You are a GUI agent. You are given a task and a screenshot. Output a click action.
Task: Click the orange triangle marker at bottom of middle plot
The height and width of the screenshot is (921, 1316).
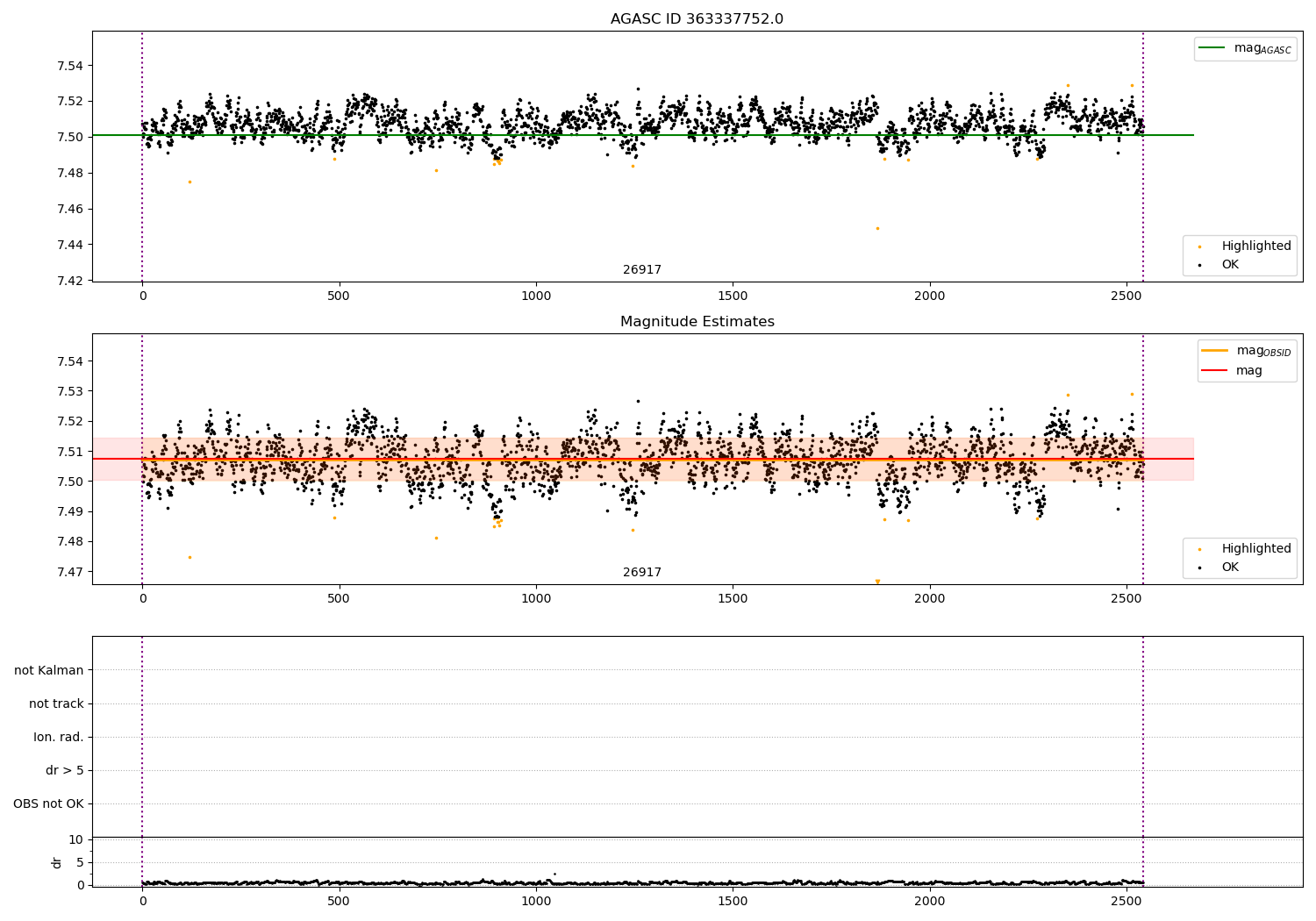click(877, 582)
